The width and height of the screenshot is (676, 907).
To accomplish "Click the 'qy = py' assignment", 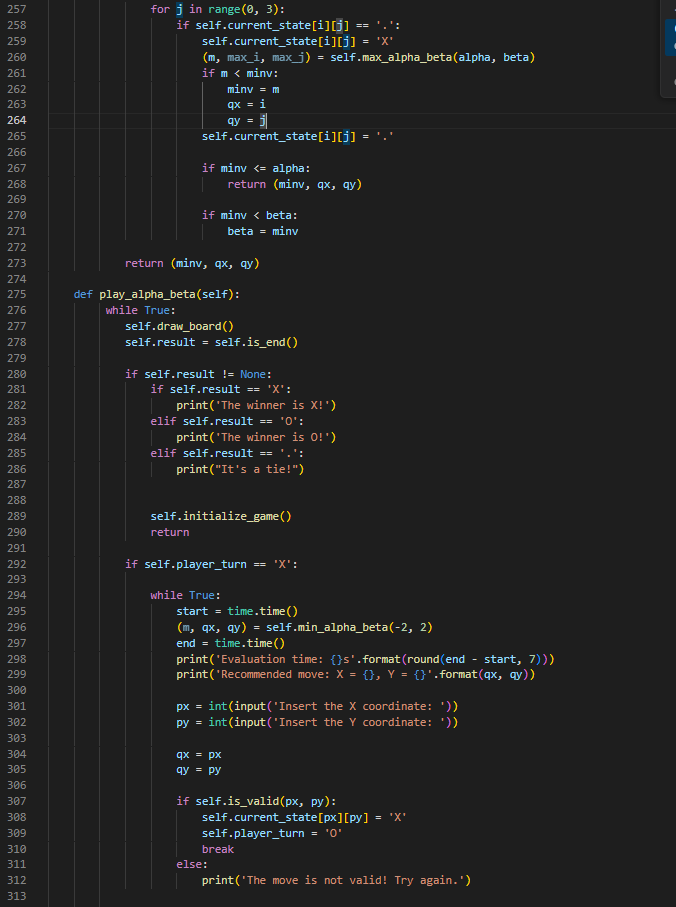I will (199, 770).
